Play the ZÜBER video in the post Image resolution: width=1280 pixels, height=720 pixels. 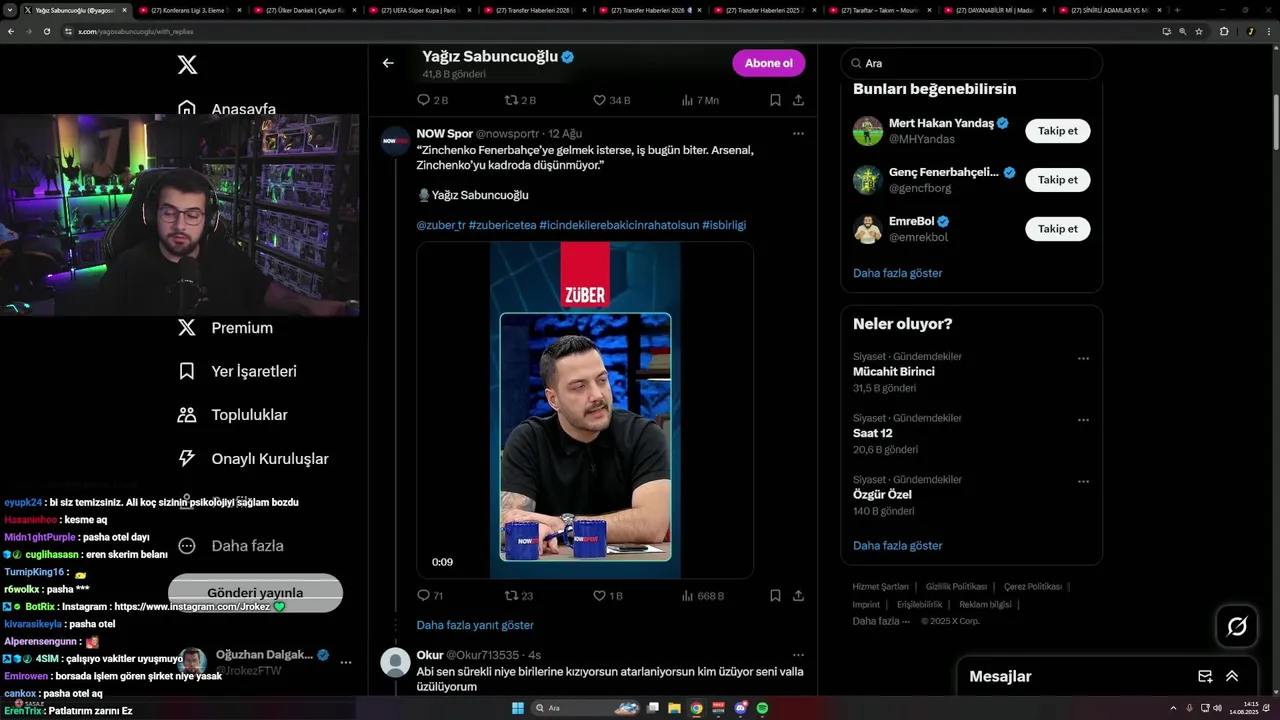coord(585,410)
